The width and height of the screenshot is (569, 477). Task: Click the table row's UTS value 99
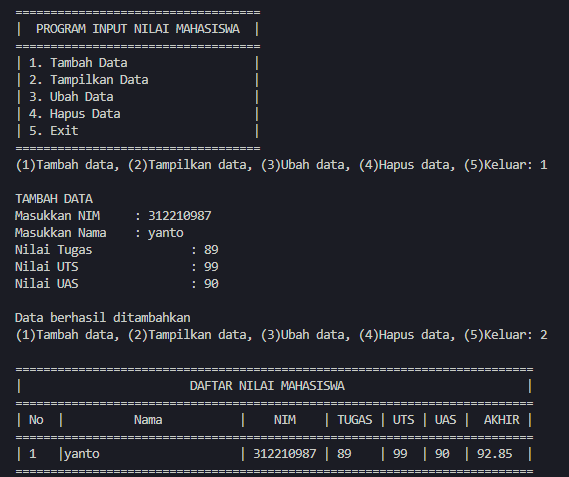tap(400, 454)
